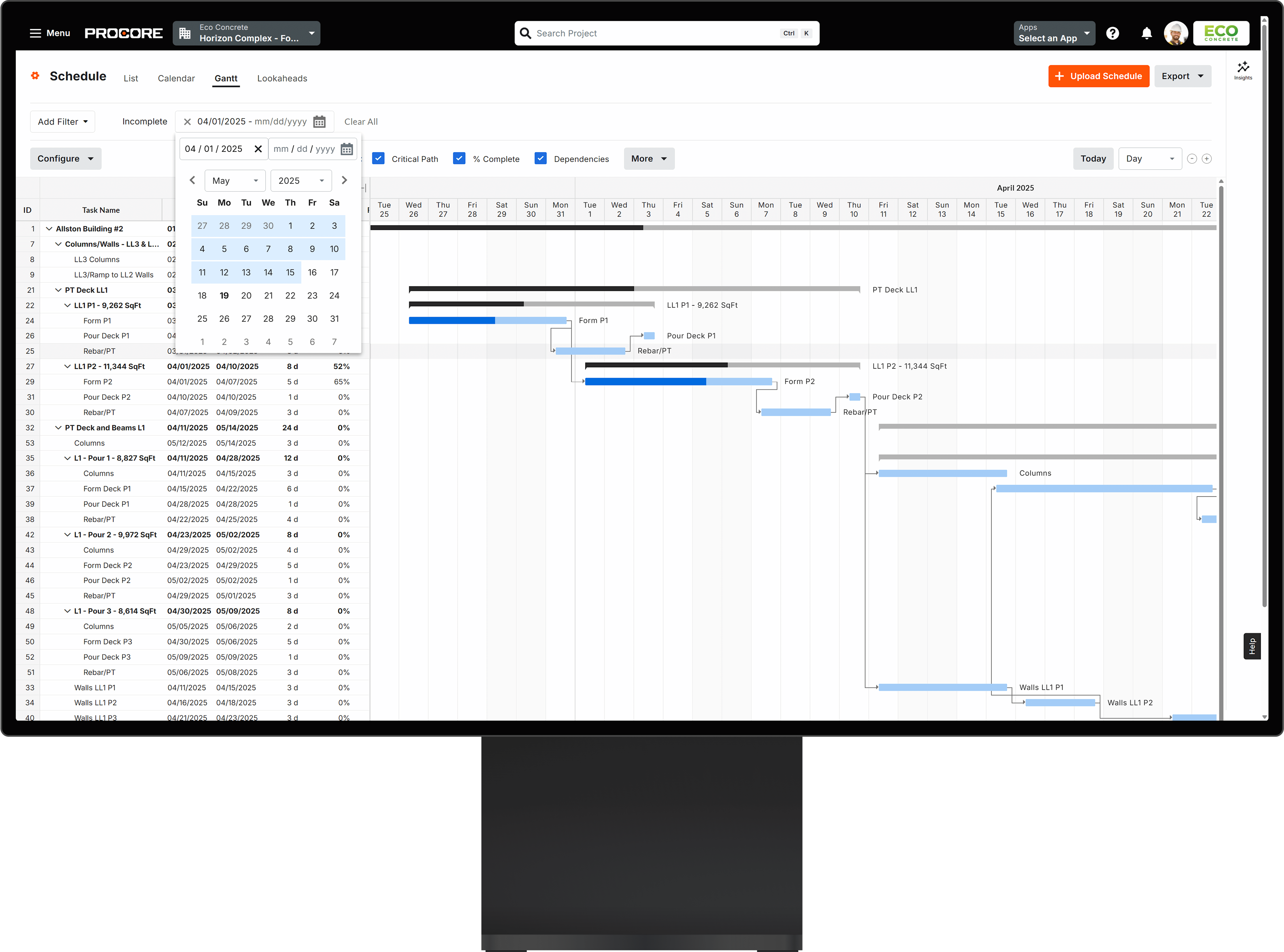Open the Configure dropdown

(65, 159)
